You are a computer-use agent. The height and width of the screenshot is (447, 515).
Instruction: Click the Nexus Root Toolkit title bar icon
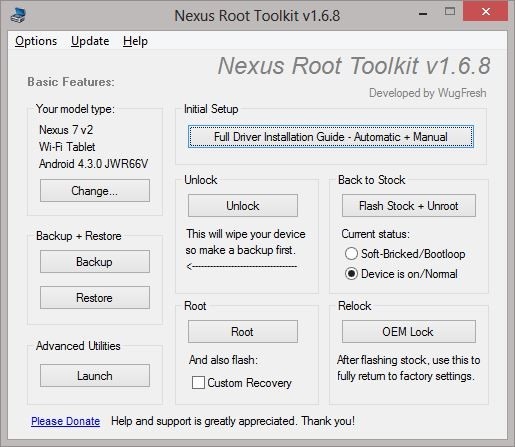tap(18, 15)
